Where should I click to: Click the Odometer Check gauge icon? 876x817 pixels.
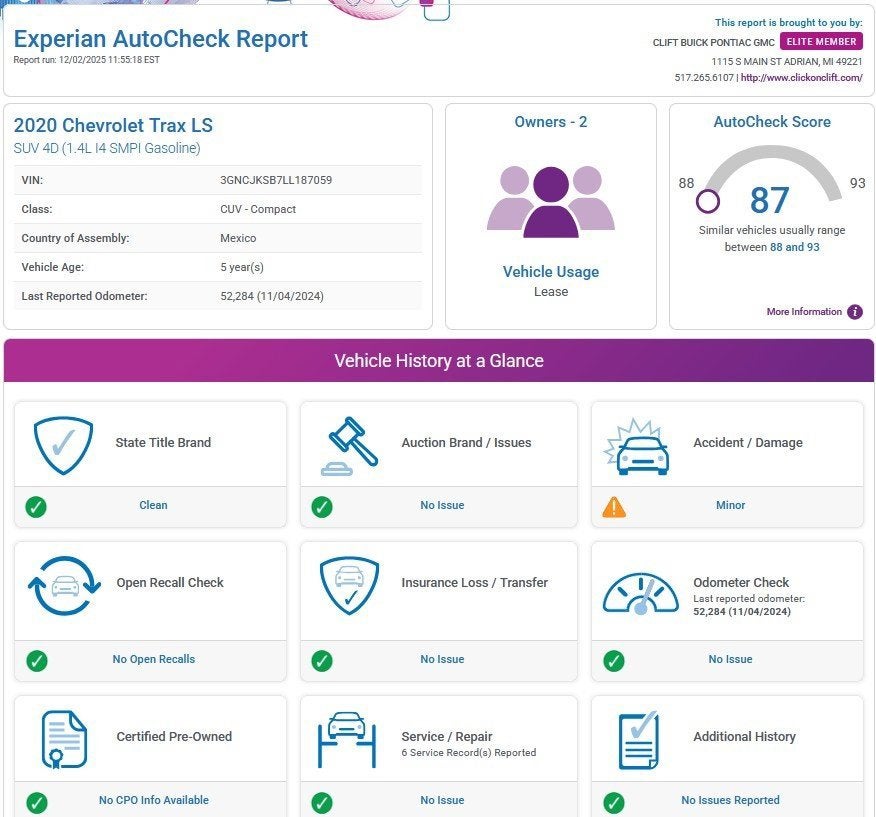point(640,592)
